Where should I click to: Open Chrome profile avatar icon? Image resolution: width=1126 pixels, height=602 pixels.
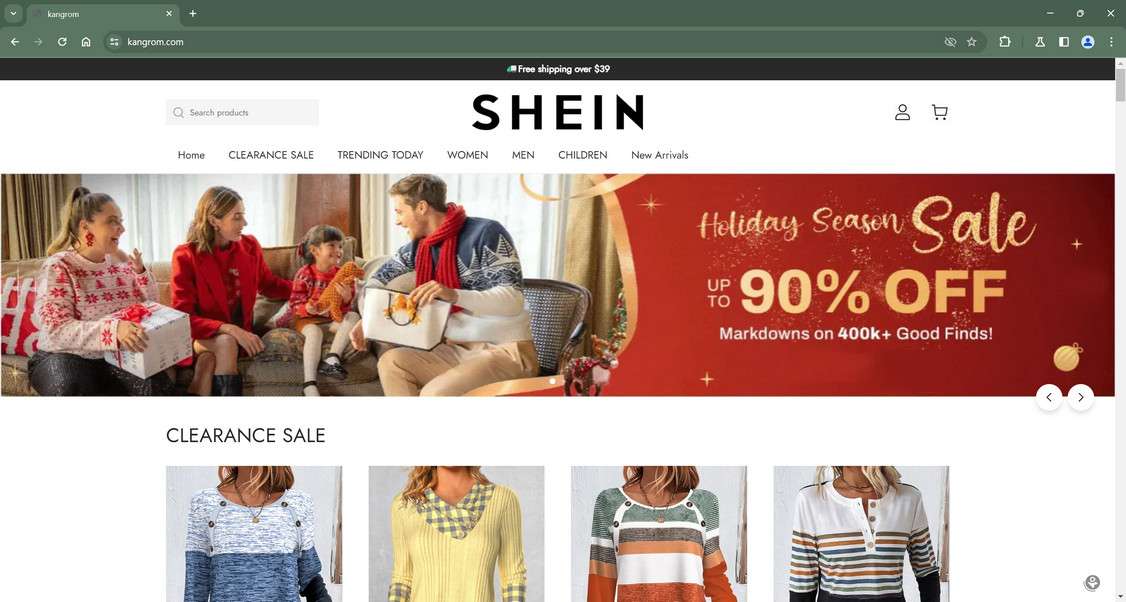[1088, 42]
